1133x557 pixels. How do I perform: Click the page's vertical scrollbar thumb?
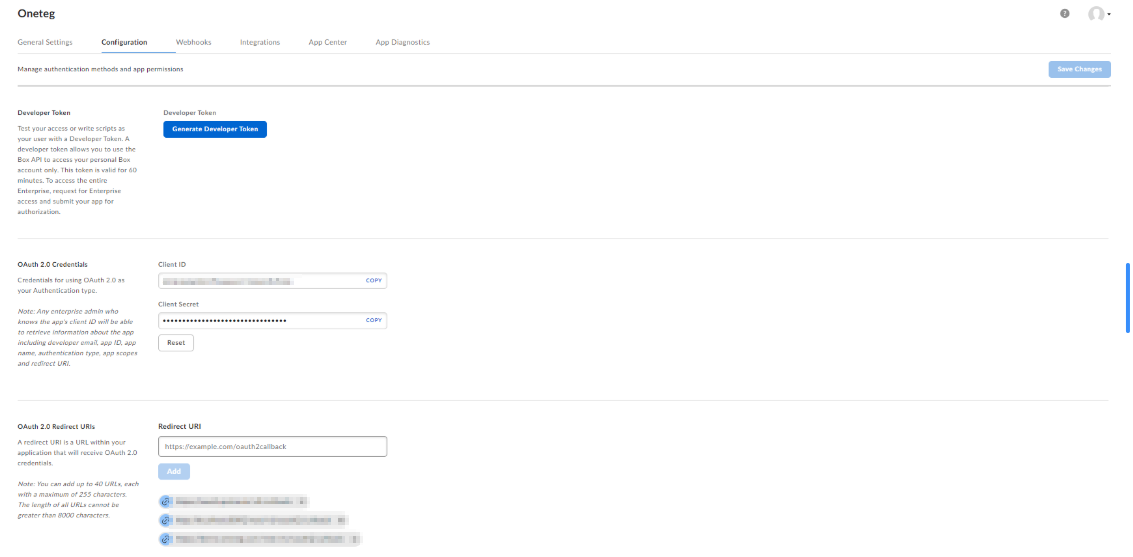click(1128, 298)
